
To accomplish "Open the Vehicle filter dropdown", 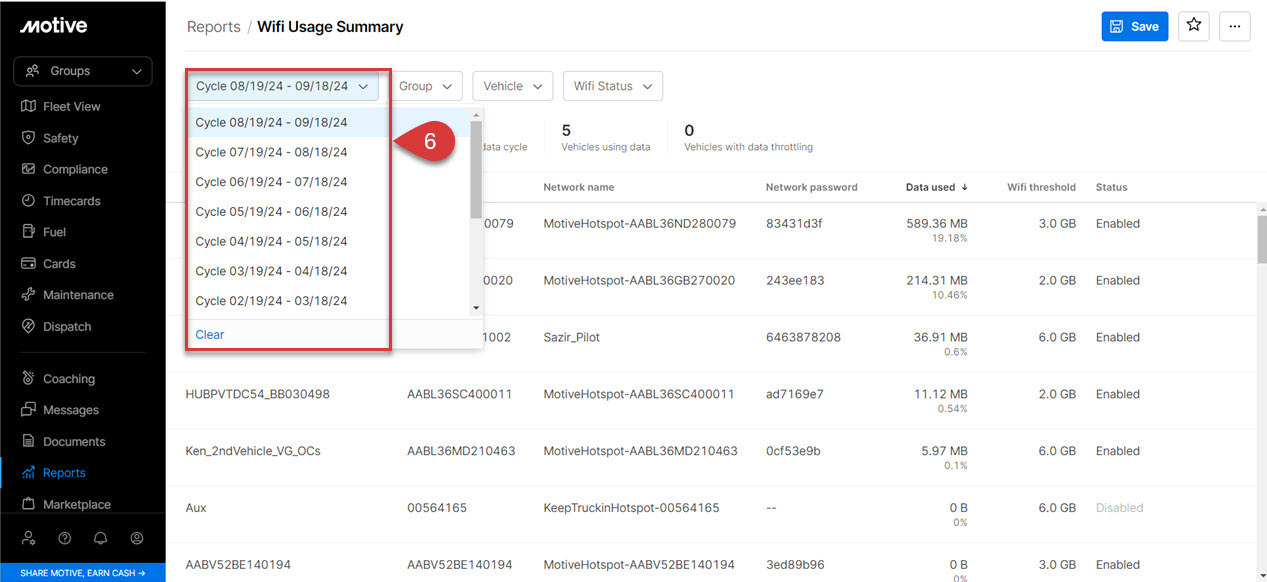I will 513,86.
